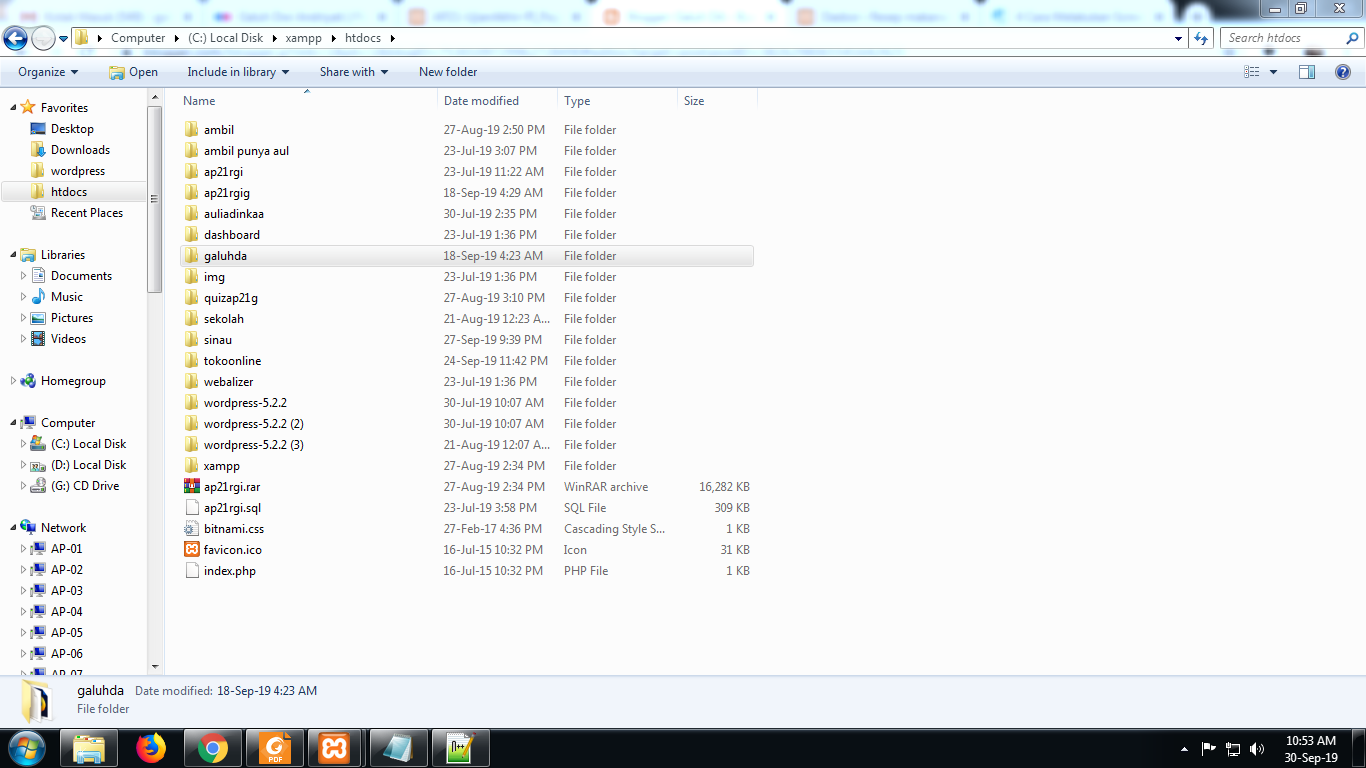Sort by the Name column header

coord(308,101)
